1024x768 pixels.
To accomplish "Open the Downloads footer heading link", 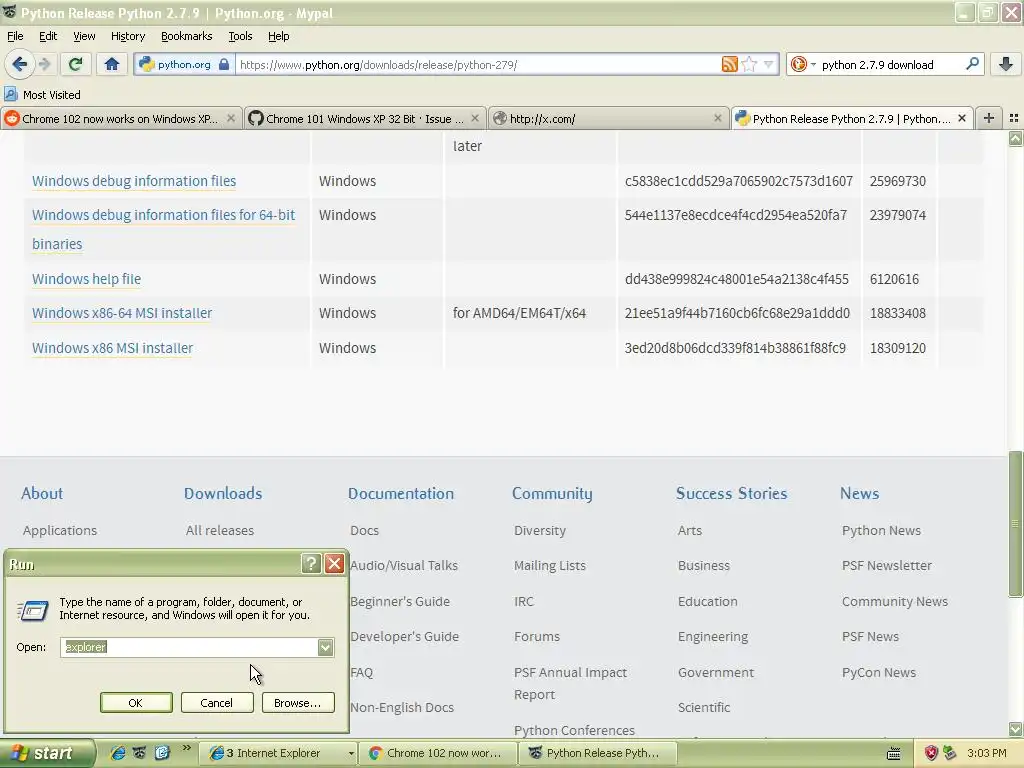I will pyautogui.click(x=223, y=493).
